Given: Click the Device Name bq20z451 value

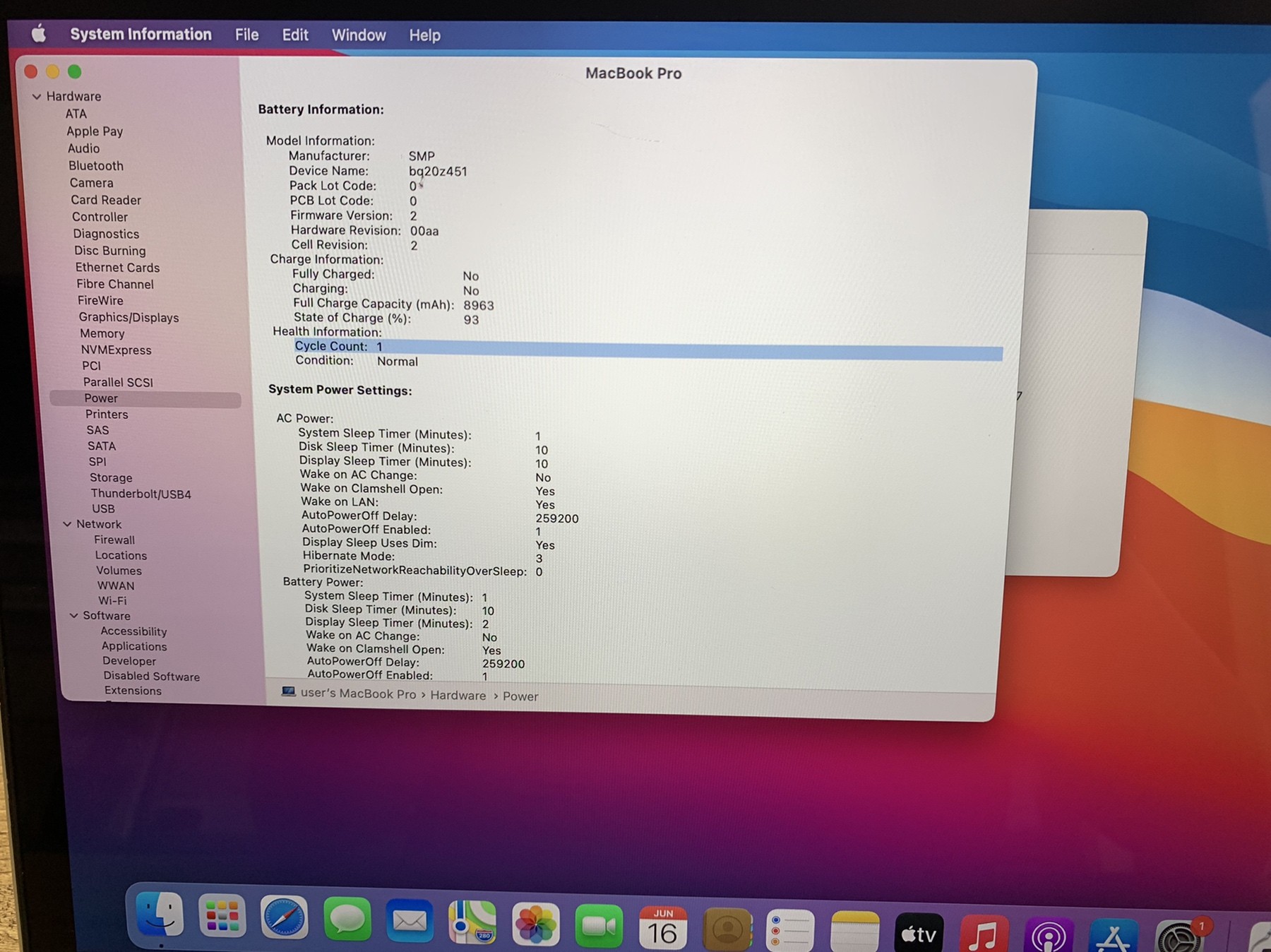Looking at the screenshot, I should tap(438, 172).
